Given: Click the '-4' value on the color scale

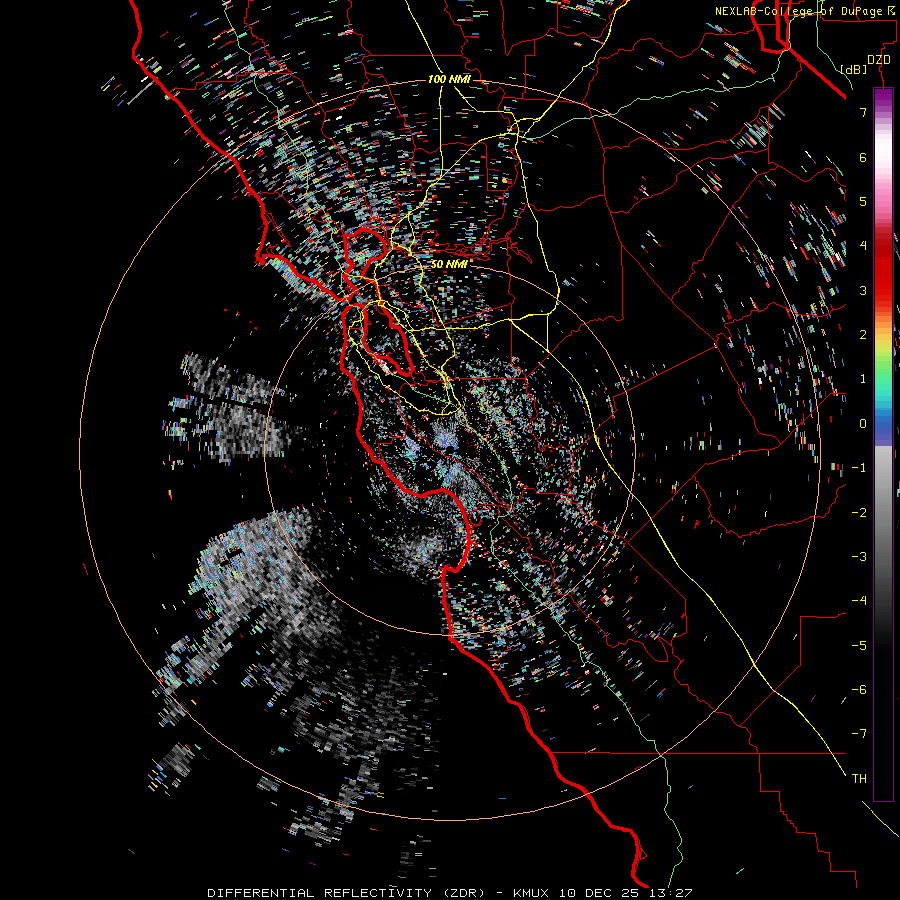Looking at the screenshot, I should pos(859,601).
